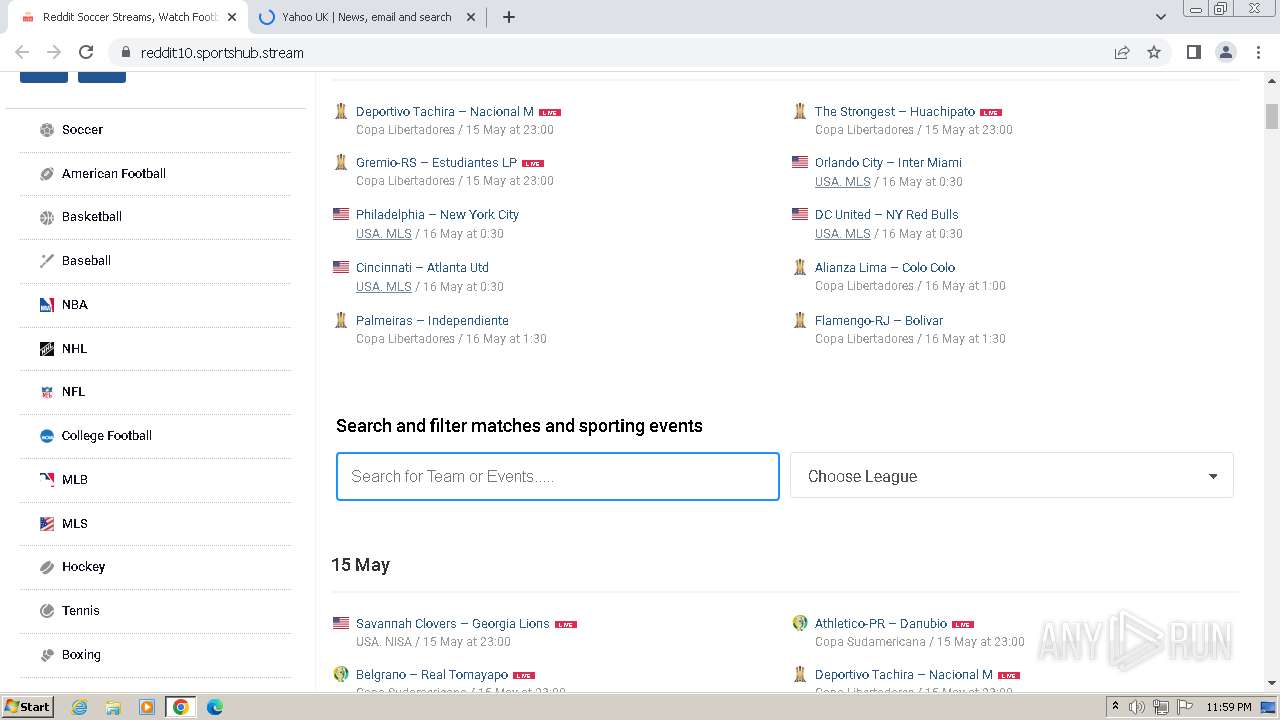The image size is (1280, 720).
Task: Open a new browser tab
Action: 509,17
